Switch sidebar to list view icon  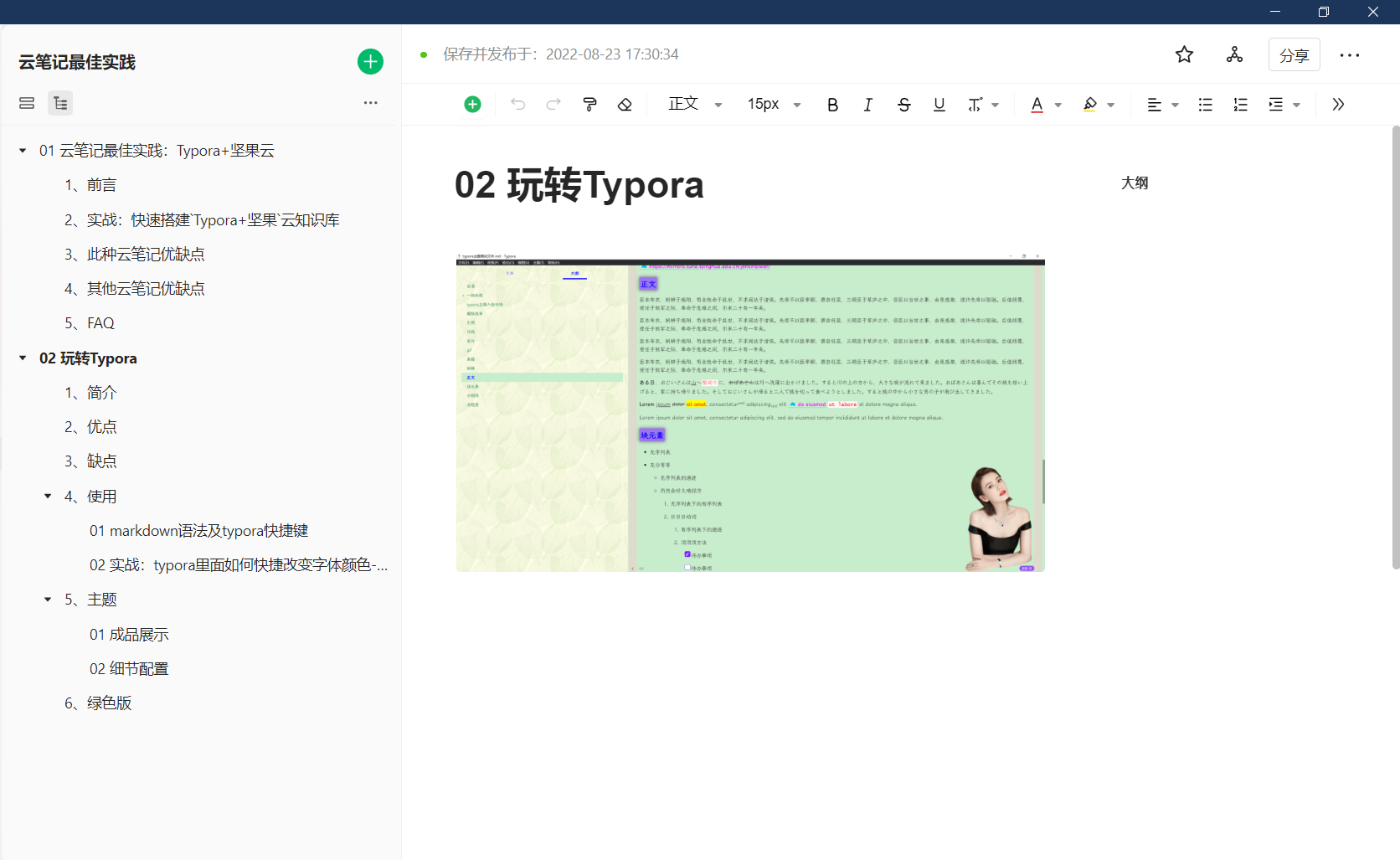tap(27, 103)
